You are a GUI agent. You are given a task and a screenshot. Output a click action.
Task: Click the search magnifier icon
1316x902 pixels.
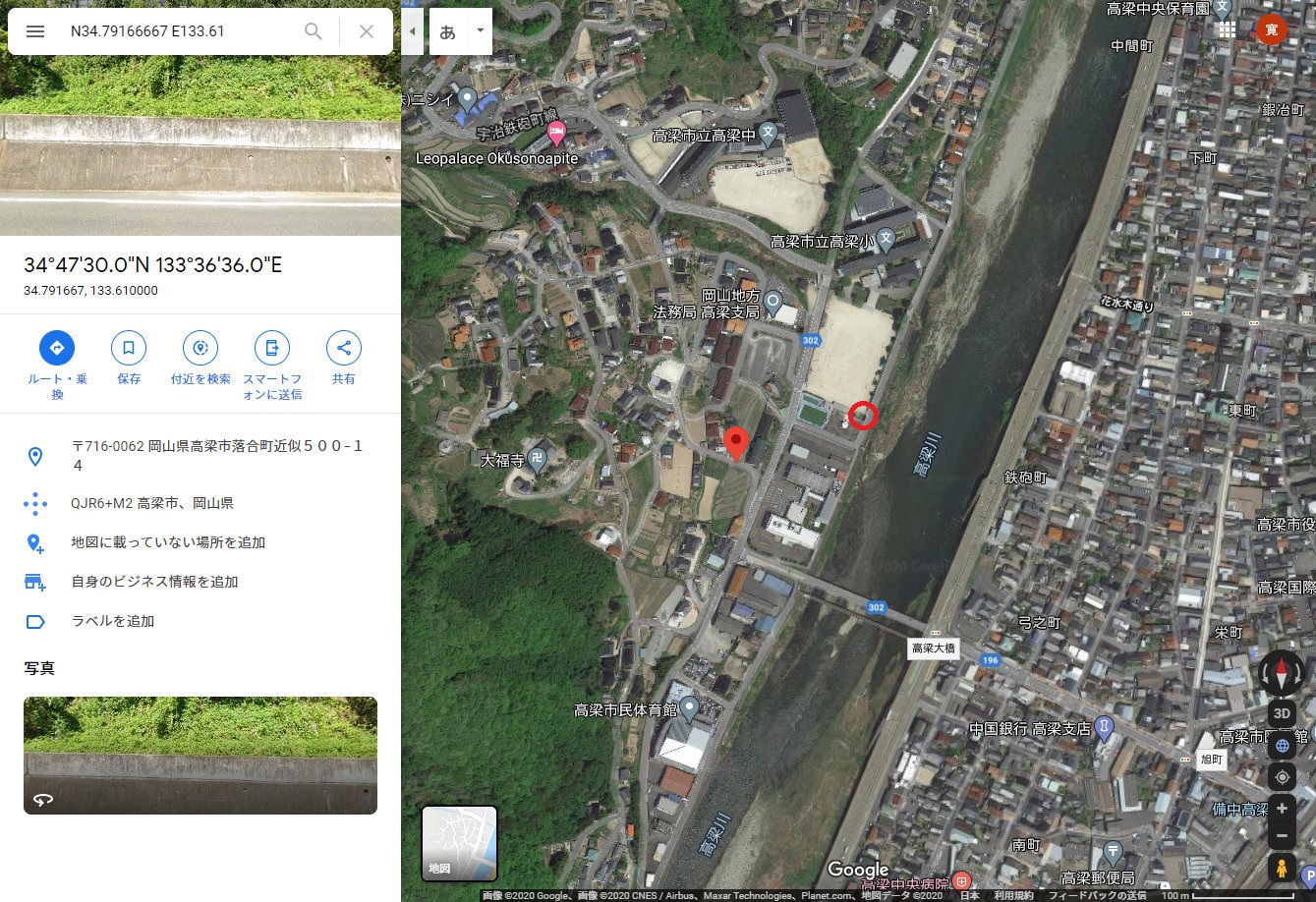click(x=314, y=31)
